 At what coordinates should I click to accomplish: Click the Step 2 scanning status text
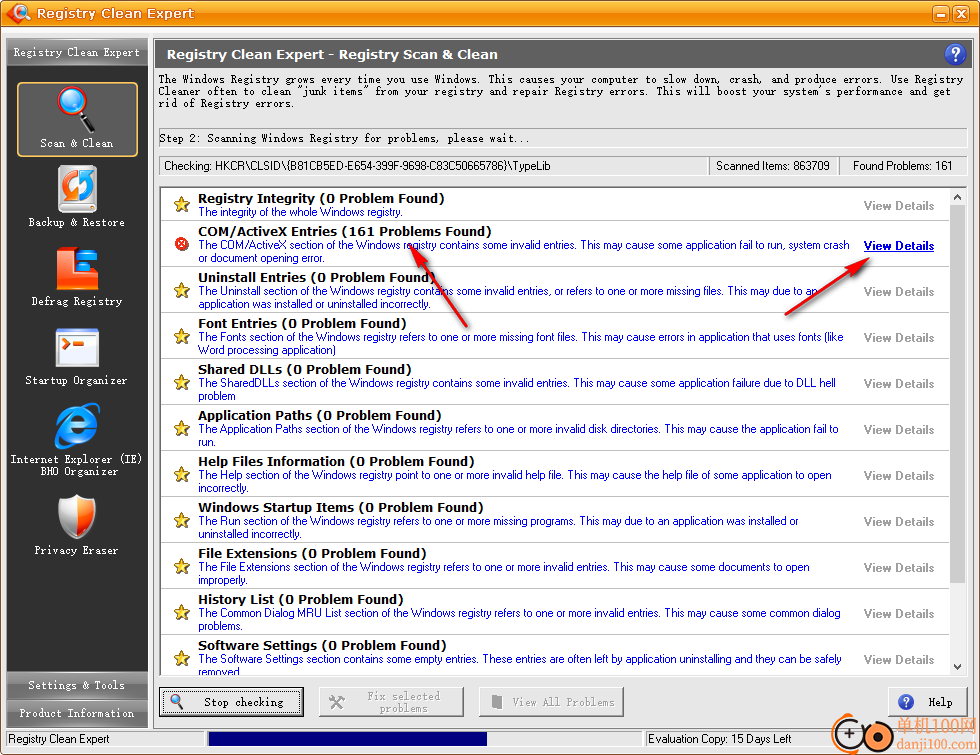[x=344, y=138]
